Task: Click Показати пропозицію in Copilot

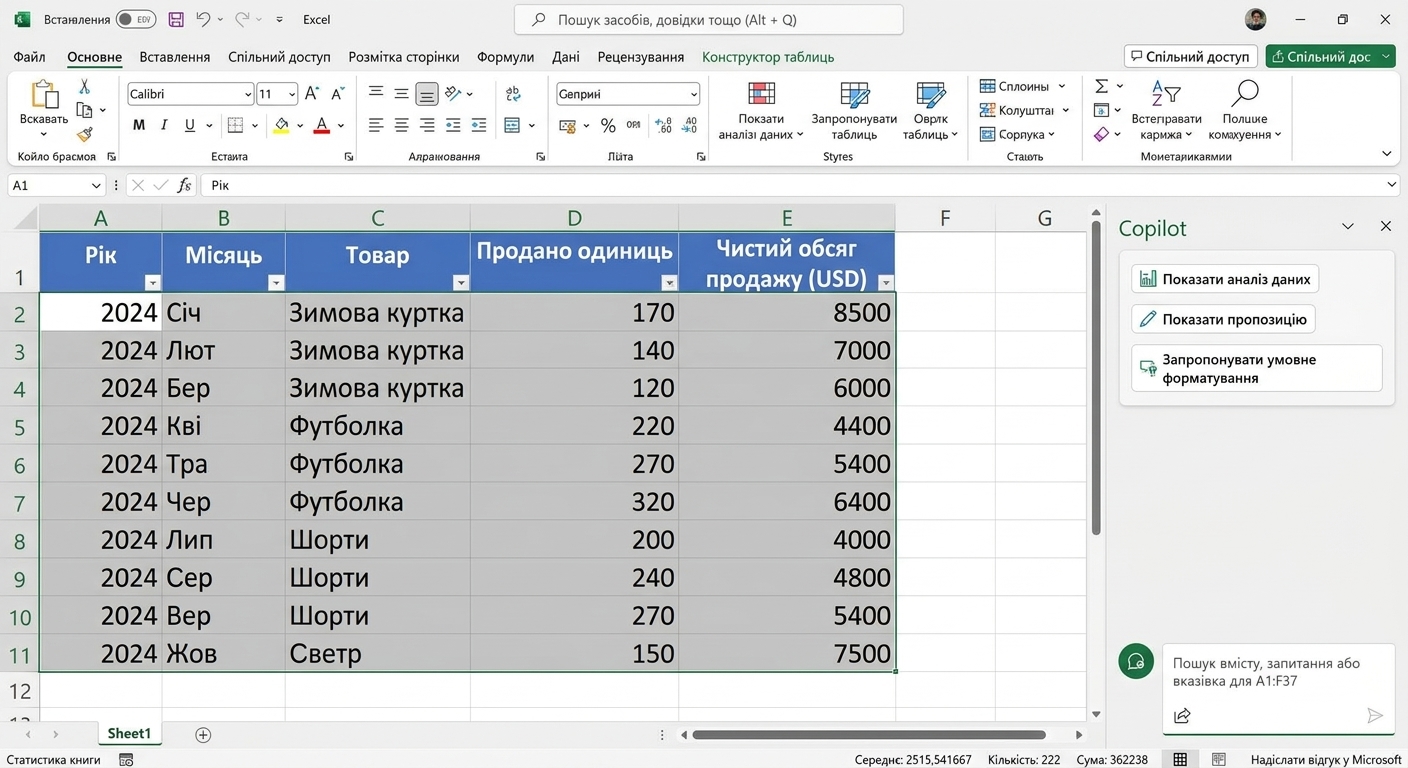Action: [1223, 319]
